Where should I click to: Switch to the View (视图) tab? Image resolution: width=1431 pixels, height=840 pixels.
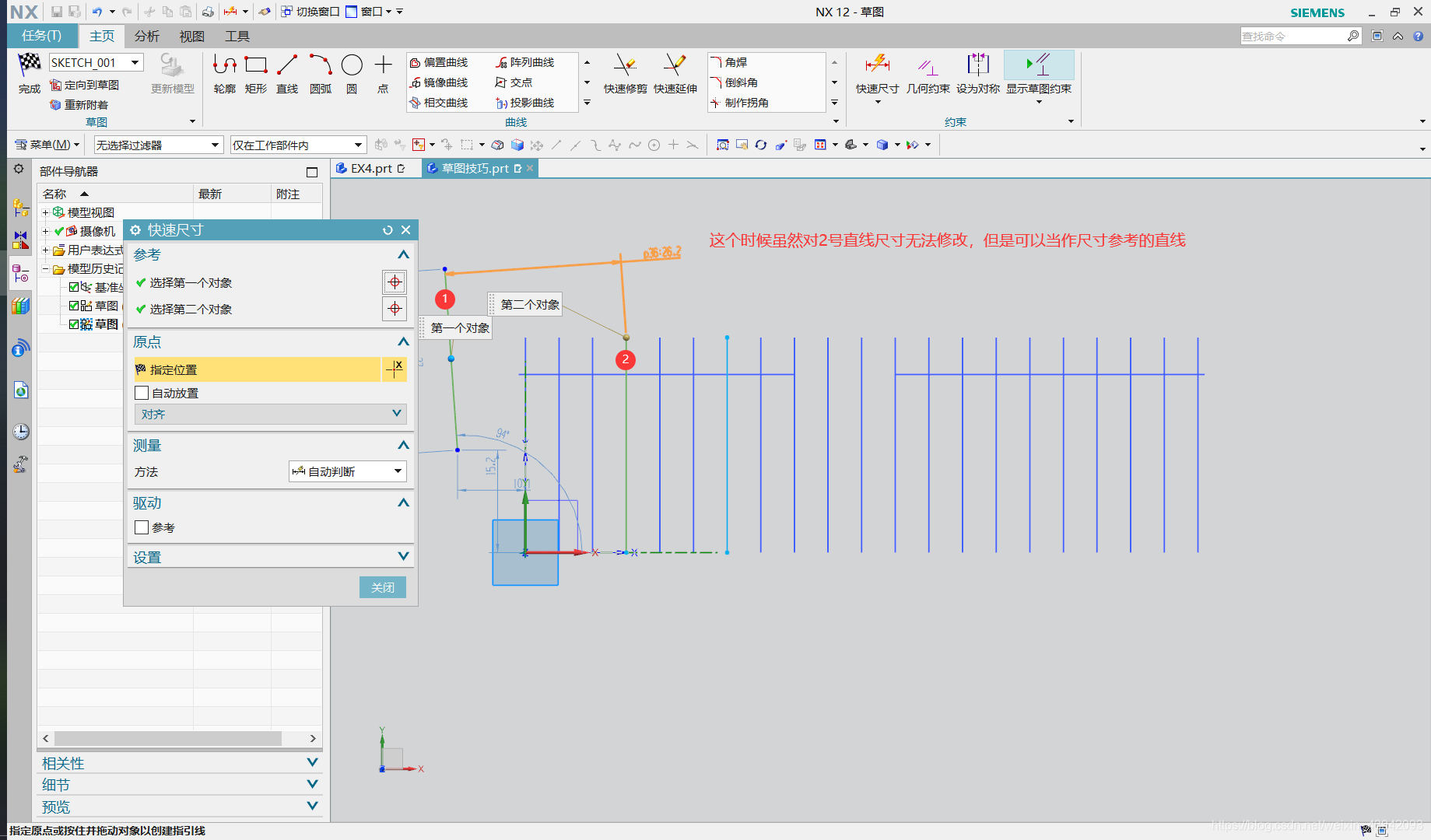pos(191,37)
